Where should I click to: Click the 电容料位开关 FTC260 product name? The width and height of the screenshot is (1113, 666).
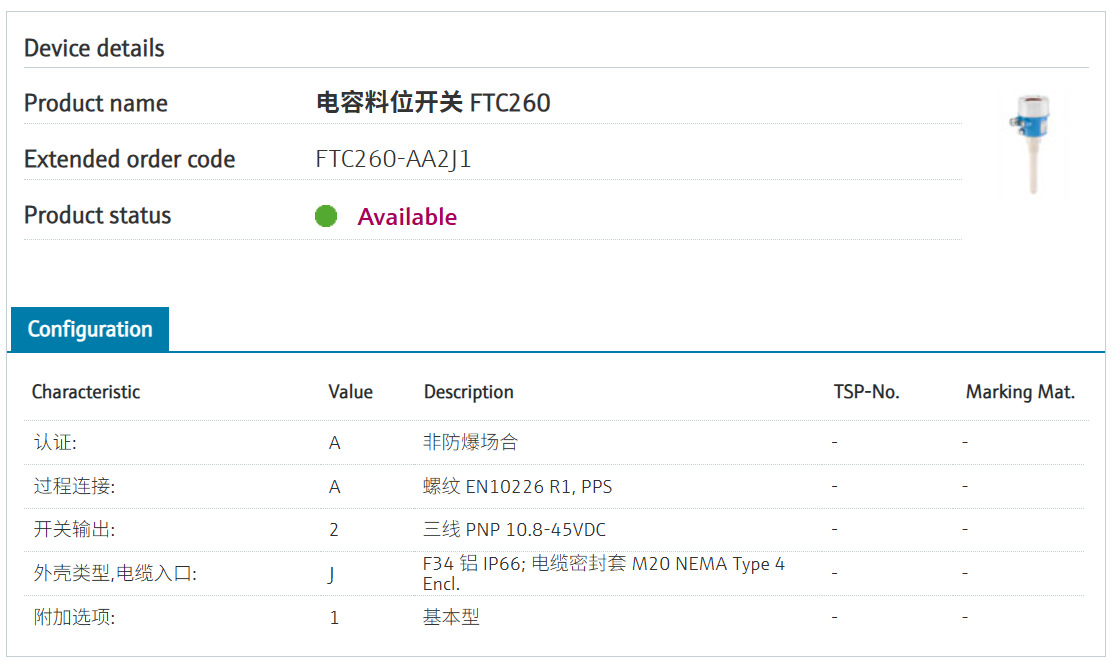pyautogui.click(x=433, y=103)
